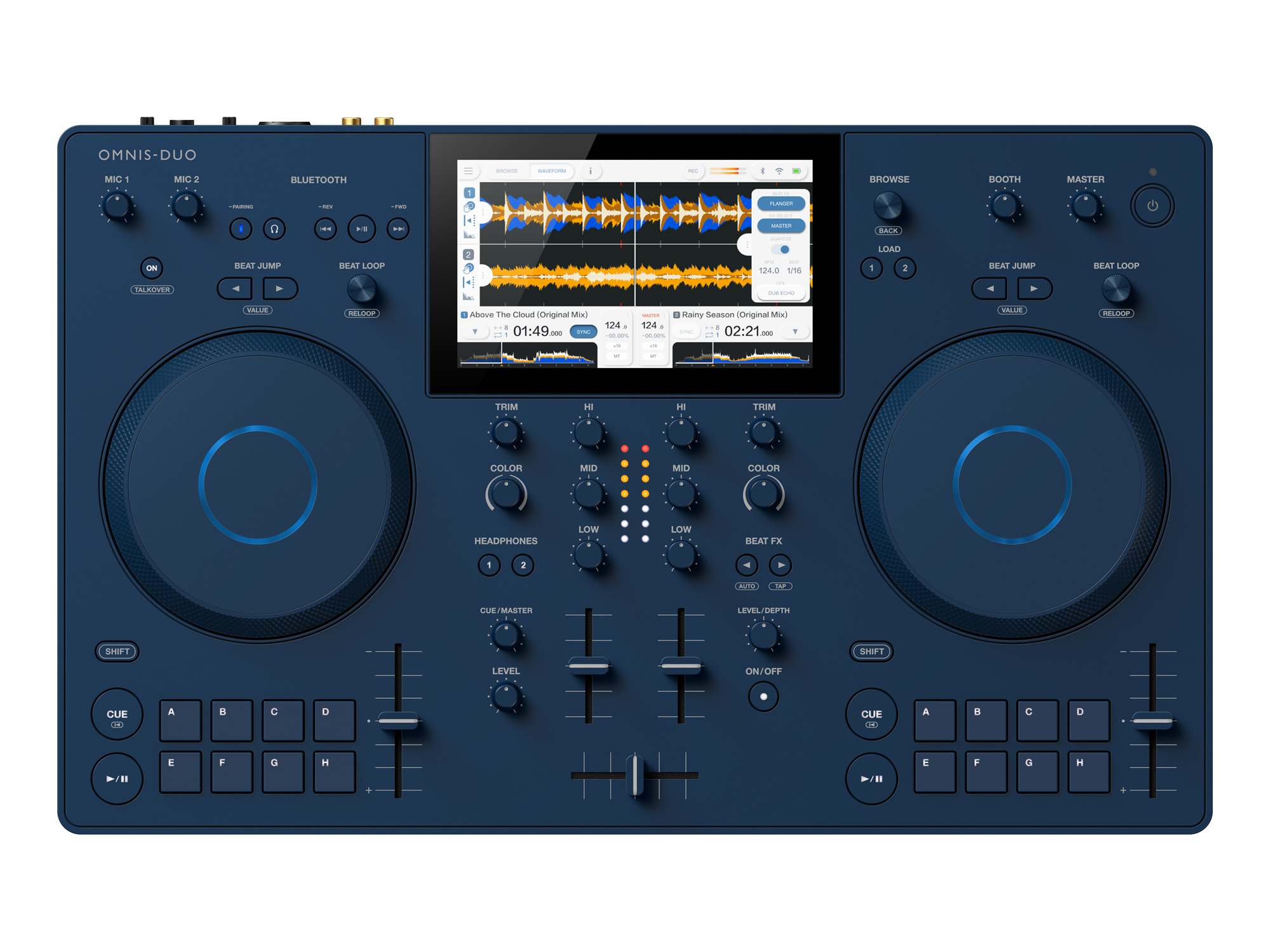This screenshot has width=1270, height=952.
Task: Toggle the Quantize switch on screen
Action: [x=781, y=249]
